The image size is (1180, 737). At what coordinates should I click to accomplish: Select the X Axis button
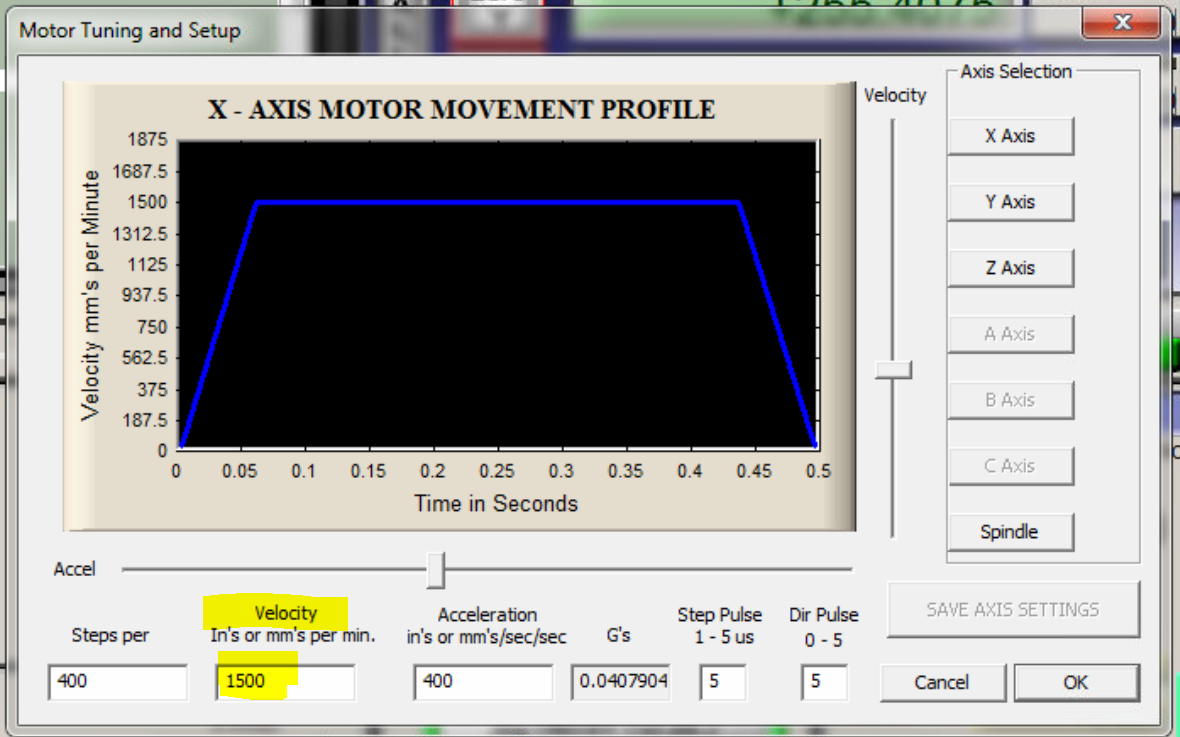[x=1010, y=136]
